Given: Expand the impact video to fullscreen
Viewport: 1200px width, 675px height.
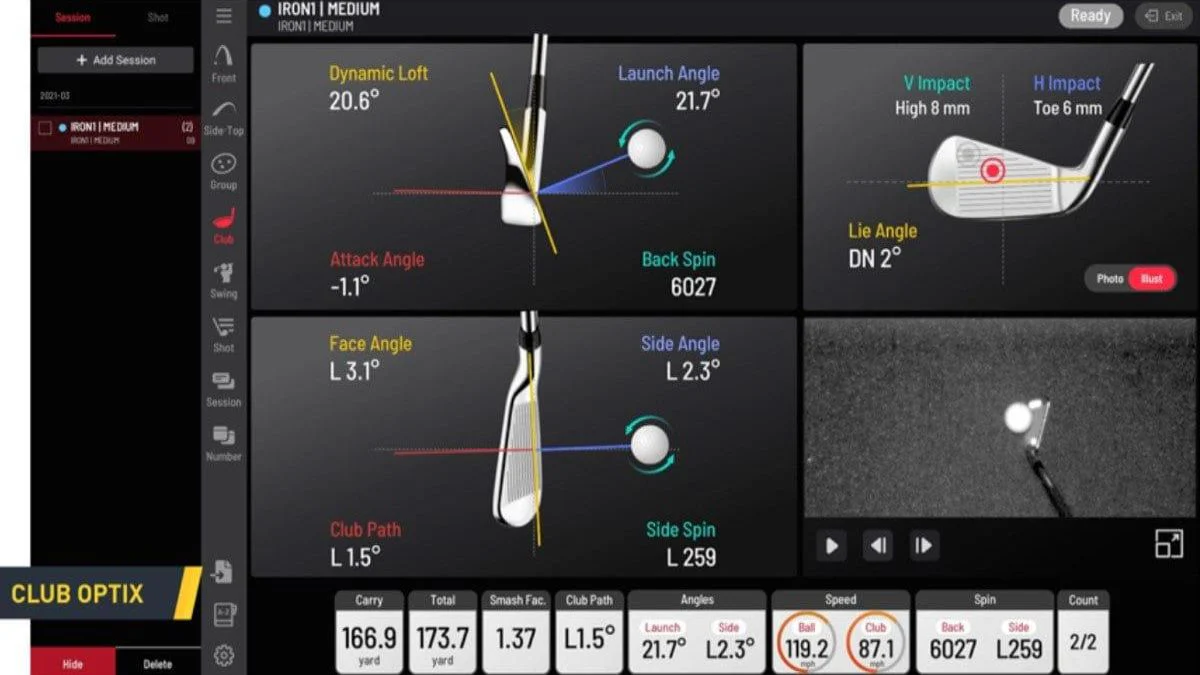Looking at the screenshot, I should (1168, 544).
